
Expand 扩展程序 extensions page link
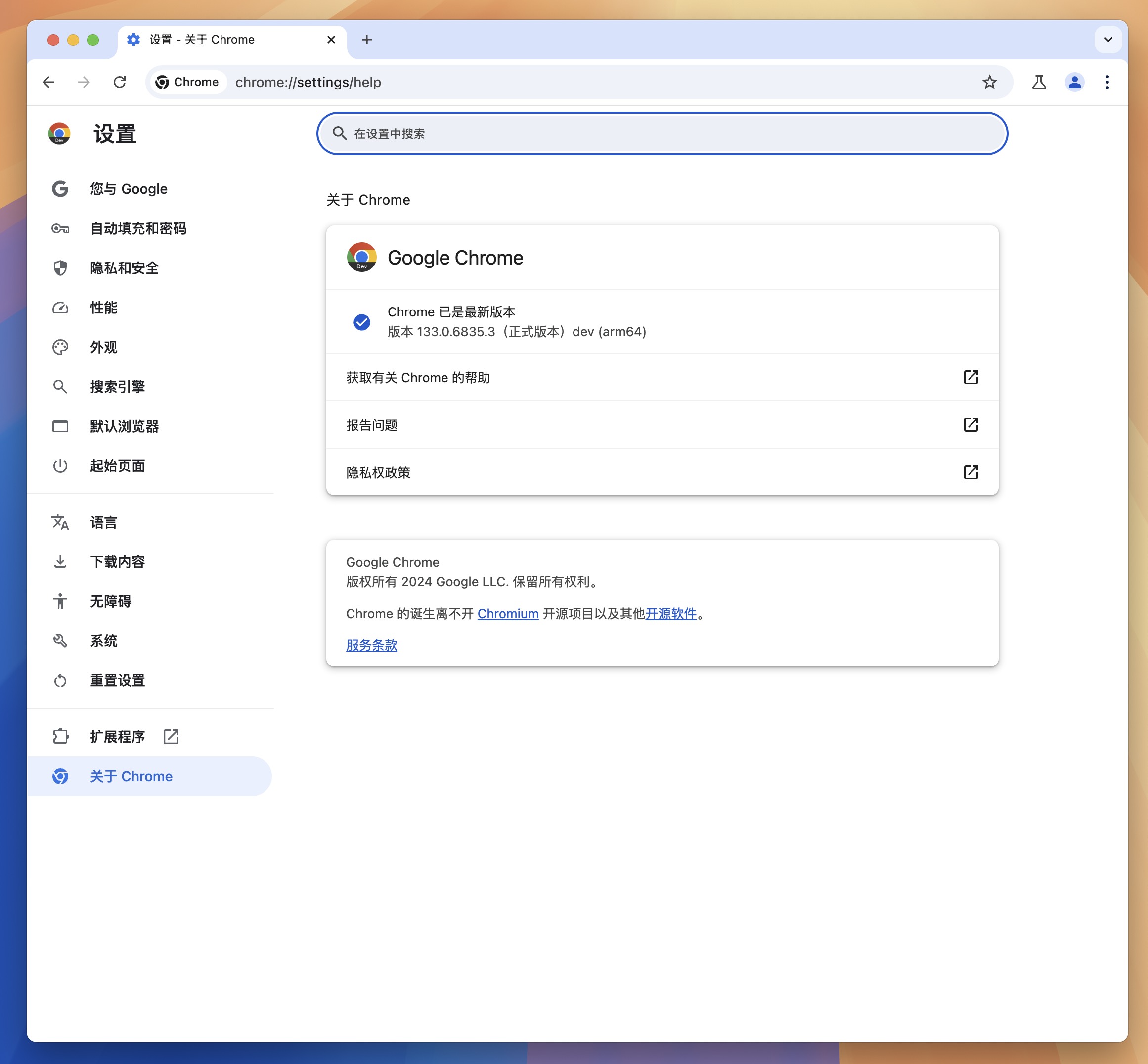pos(171,738)
